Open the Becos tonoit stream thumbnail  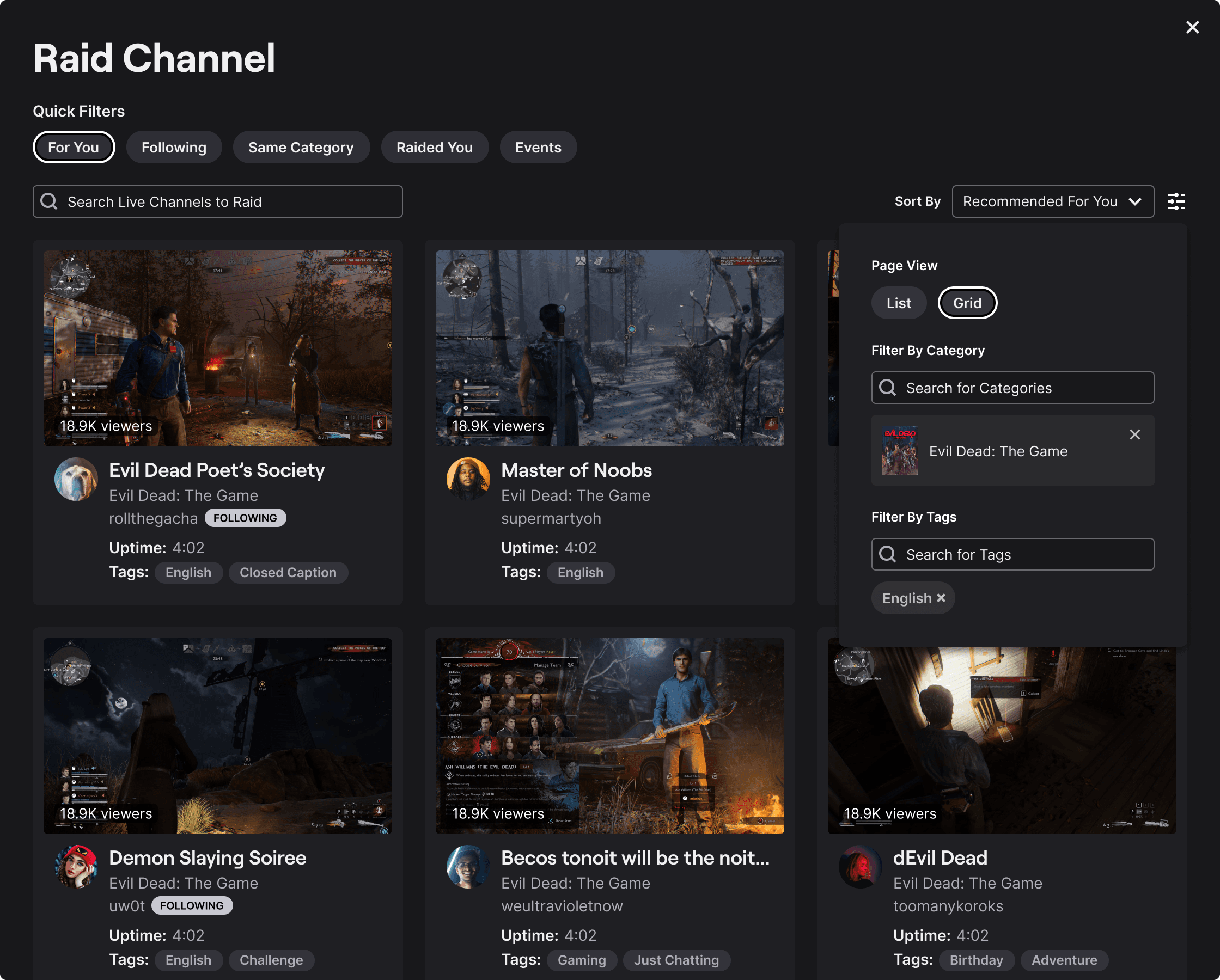[x=610, y=736]
